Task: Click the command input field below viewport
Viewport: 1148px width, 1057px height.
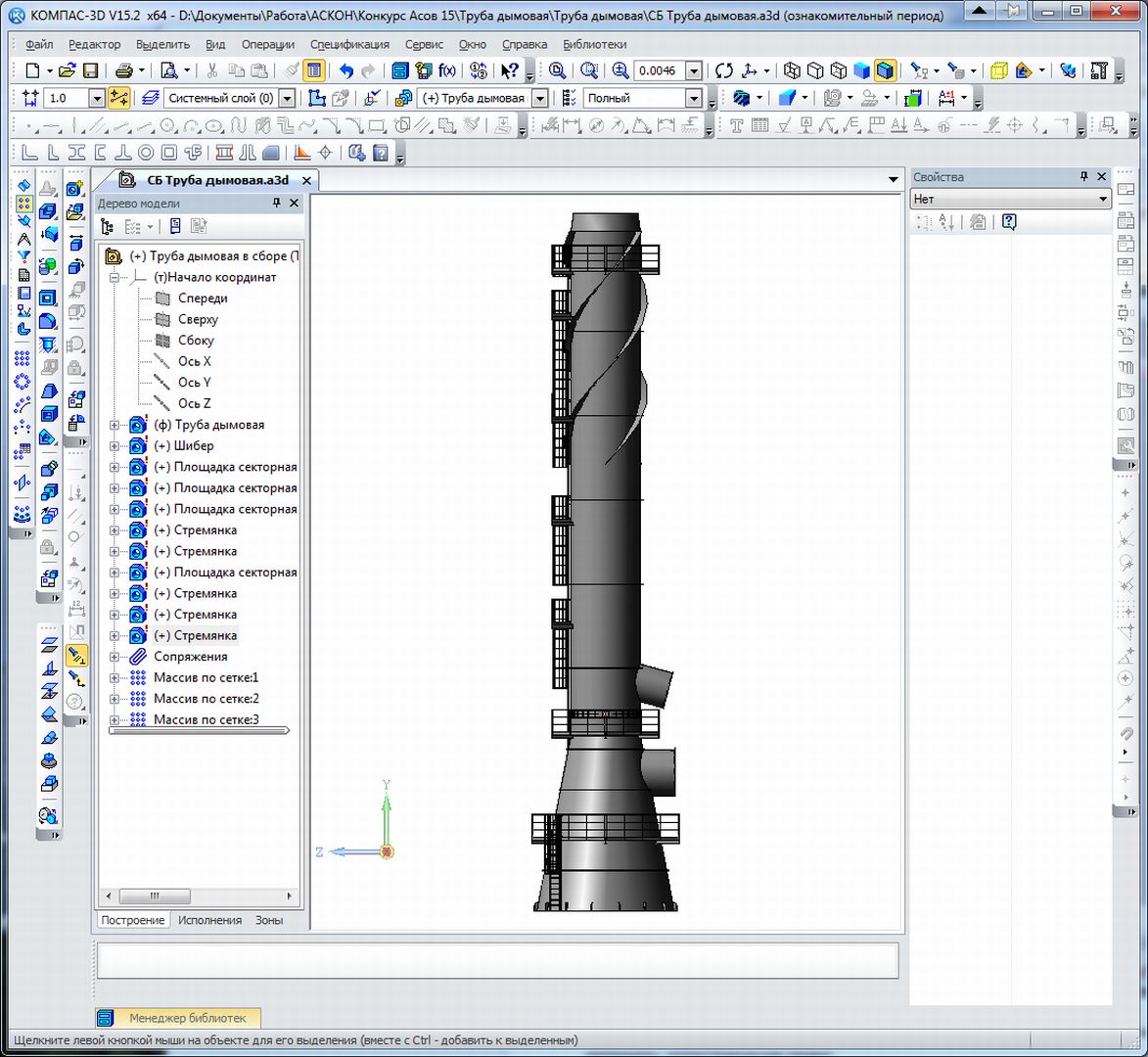Action: tap(497, 960)
